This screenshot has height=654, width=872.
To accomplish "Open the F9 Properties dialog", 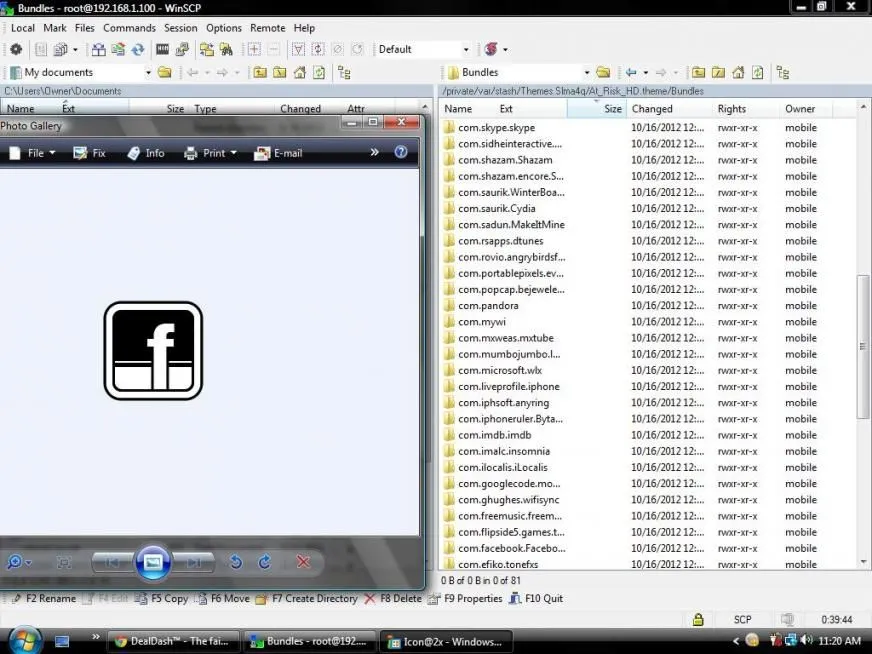I will coord(465,598).
